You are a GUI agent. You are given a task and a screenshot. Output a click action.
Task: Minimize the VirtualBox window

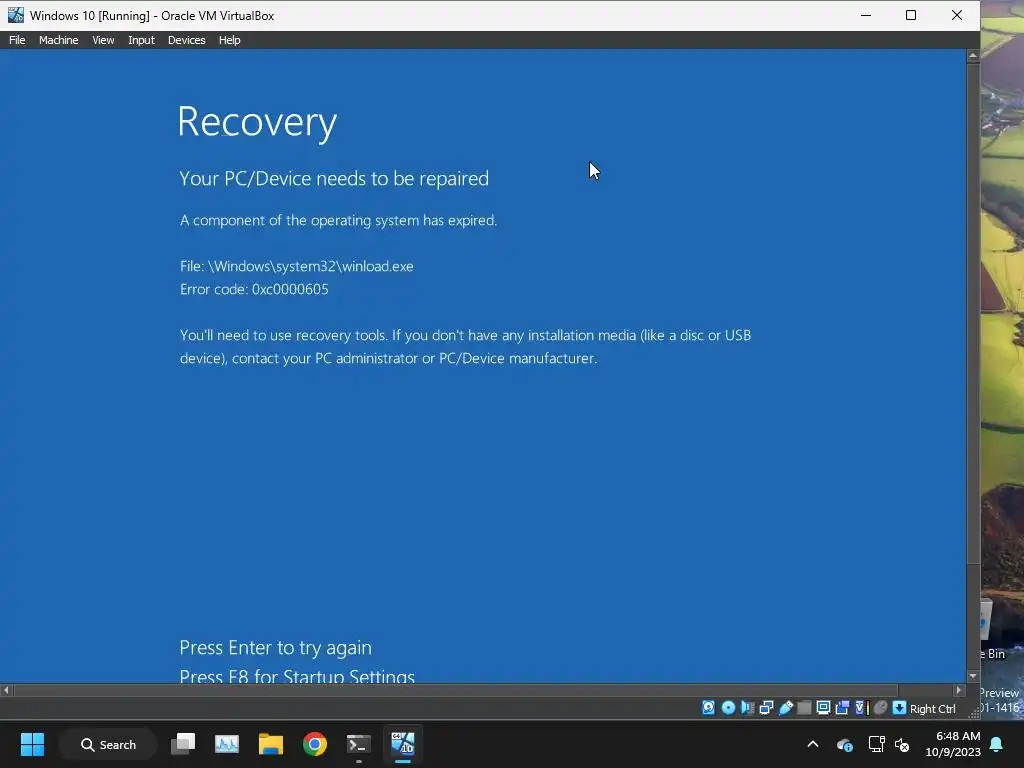[866, 15]
